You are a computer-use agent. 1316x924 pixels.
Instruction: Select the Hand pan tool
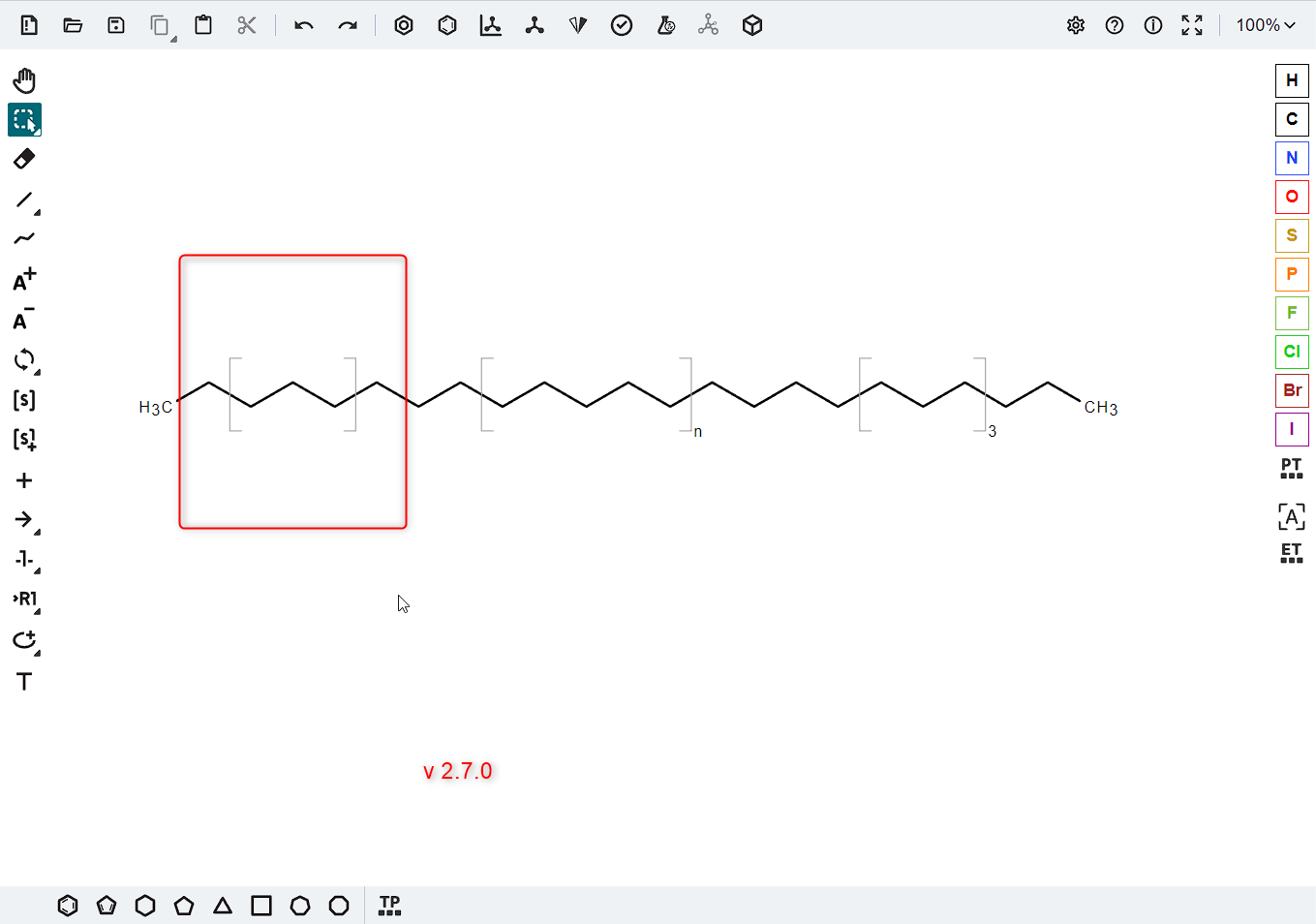tap(25, 80)
